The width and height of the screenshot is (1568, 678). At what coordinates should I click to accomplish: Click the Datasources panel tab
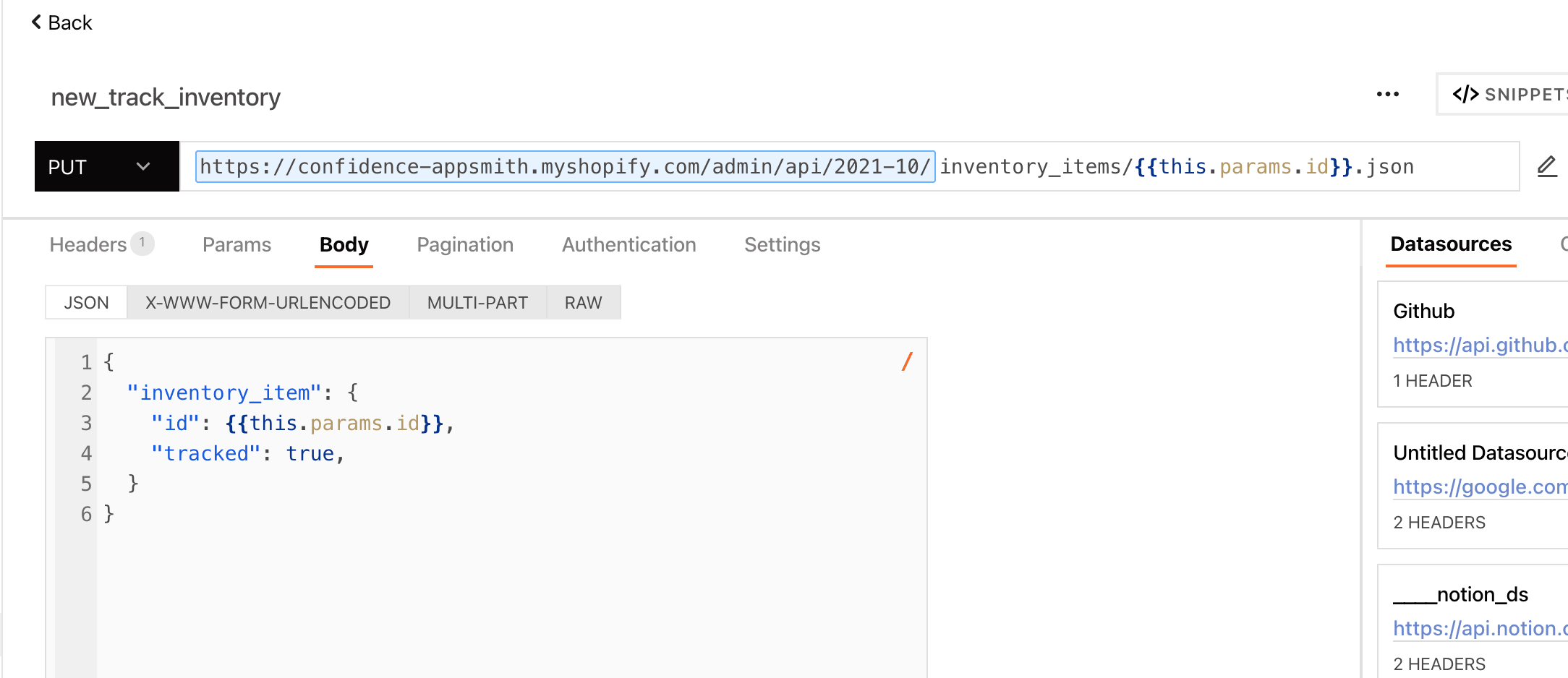(1450, 244)
